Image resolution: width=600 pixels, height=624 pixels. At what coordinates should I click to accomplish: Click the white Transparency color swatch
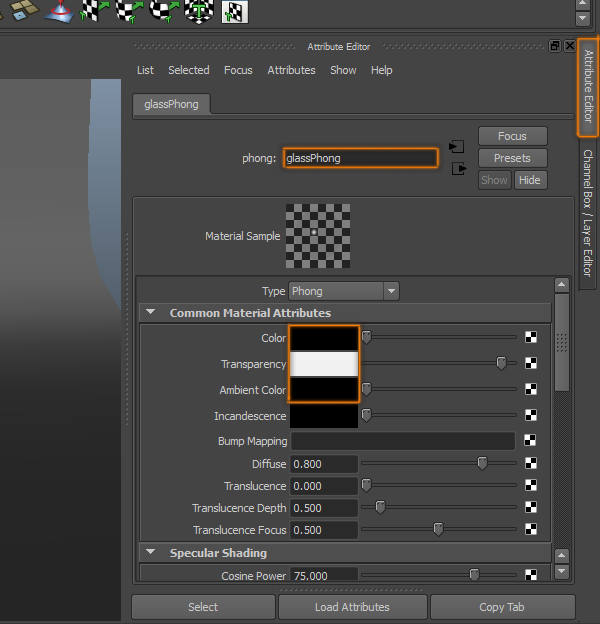click(x=324, y=364)
